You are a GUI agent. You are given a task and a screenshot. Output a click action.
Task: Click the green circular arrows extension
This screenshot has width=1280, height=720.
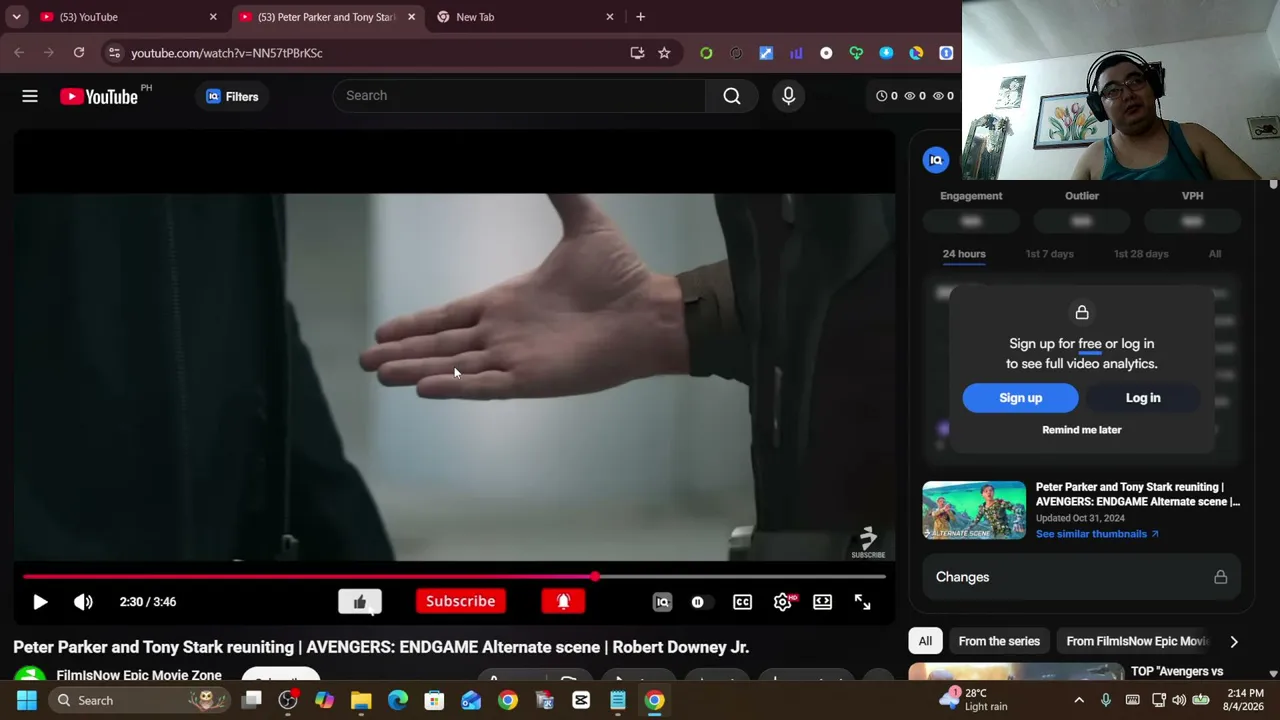(706, 53)
